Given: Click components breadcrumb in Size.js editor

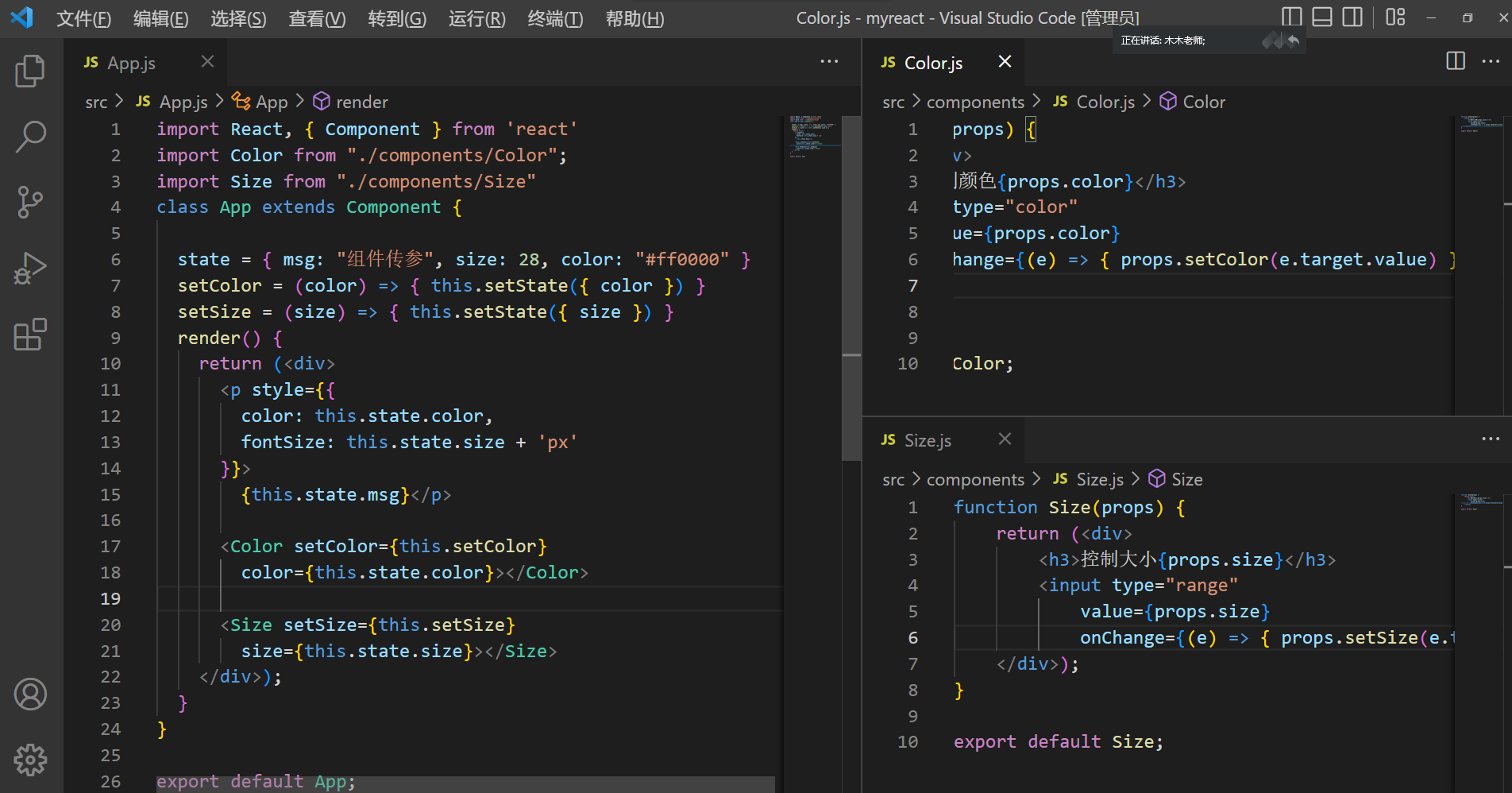Looking at the screenshot, I should click(x=975, y=480).
